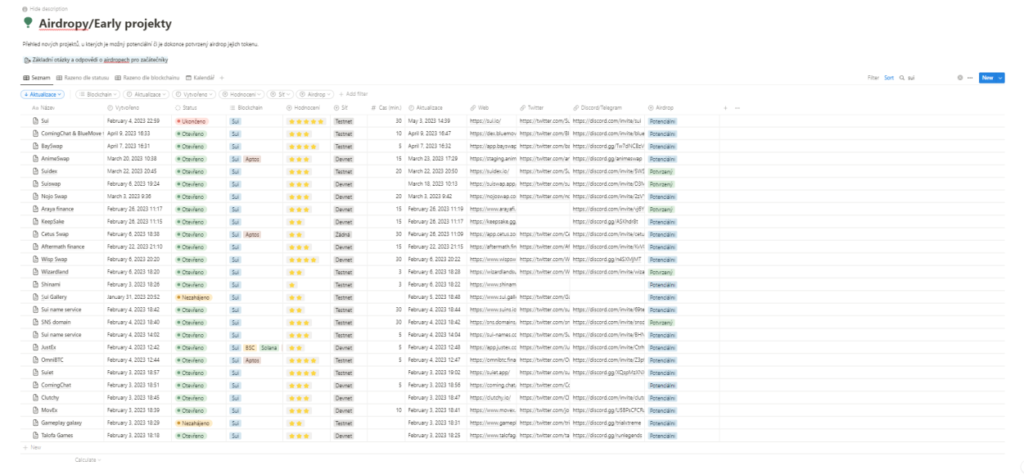The image size is (1024, 475).
Task: Open the dropdown arrow on New button
Action: coord(1000,77)
